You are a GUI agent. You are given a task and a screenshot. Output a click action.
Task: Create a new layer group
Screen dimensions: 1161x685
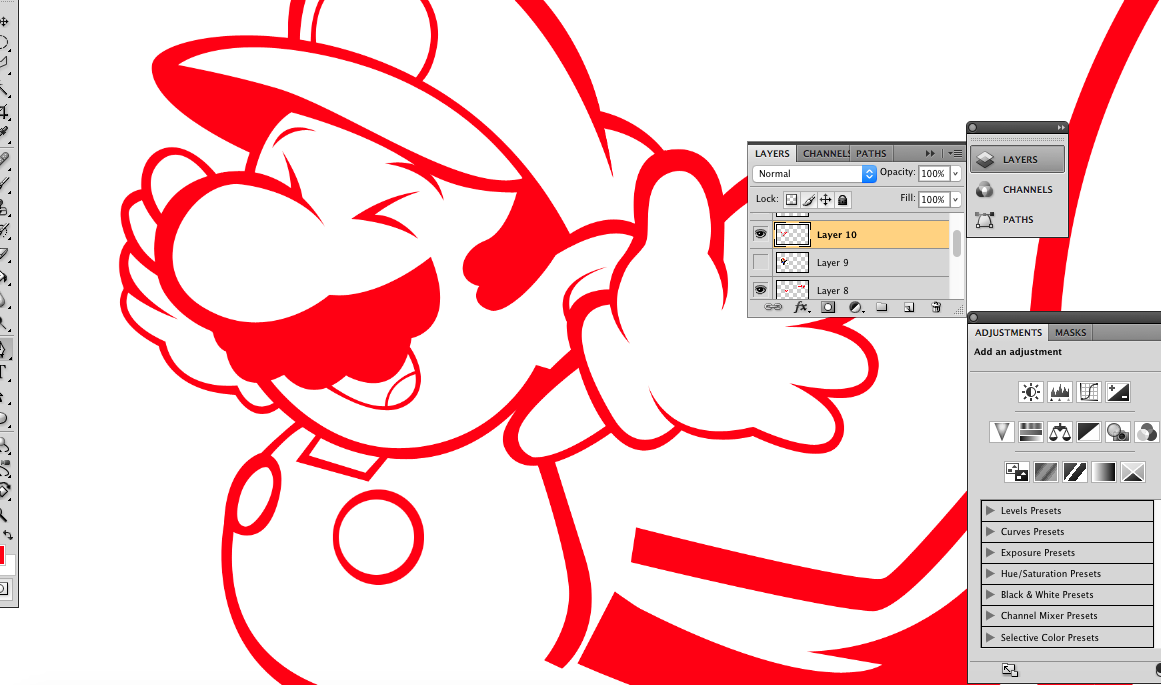point(881,307)
